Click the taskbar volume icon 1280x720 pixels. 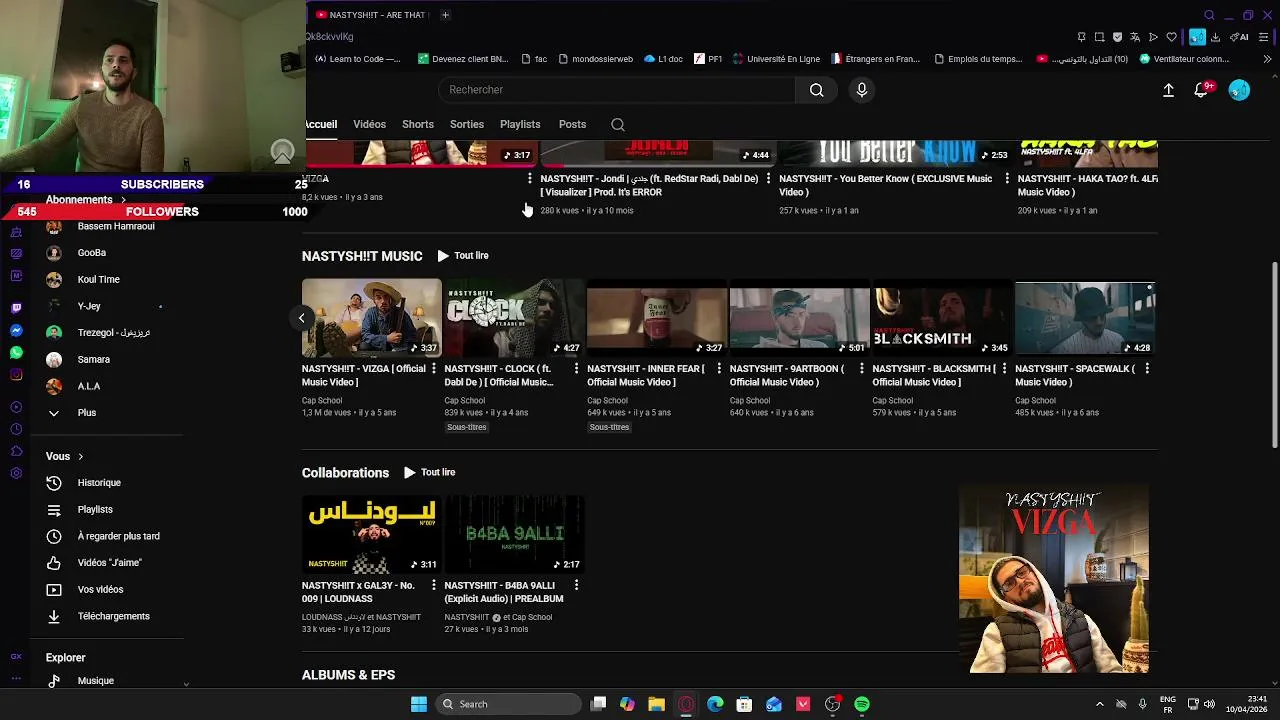pyautogui.click(x=1209, y=704)
